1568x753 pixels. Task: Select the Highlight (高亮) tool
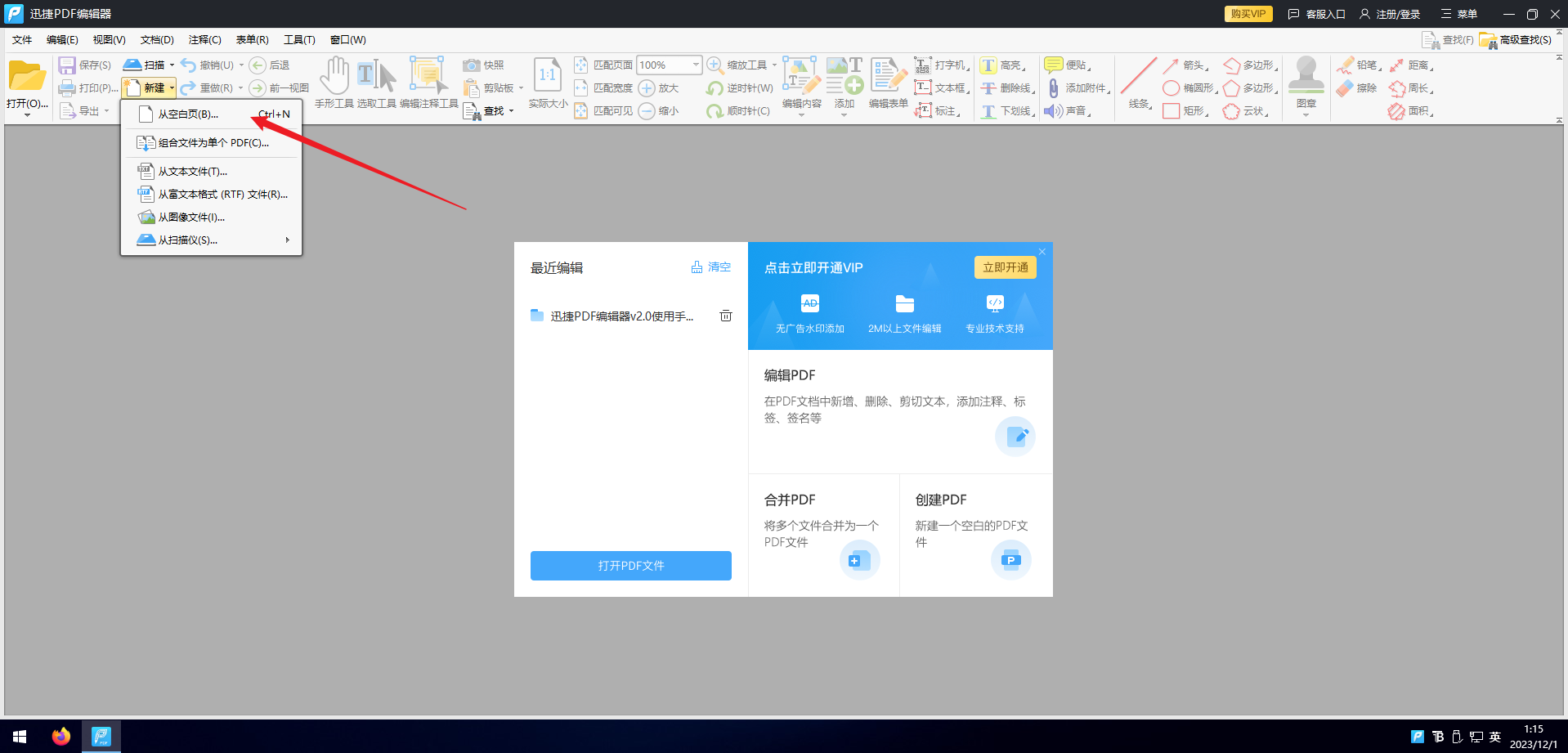coord(988,65)
